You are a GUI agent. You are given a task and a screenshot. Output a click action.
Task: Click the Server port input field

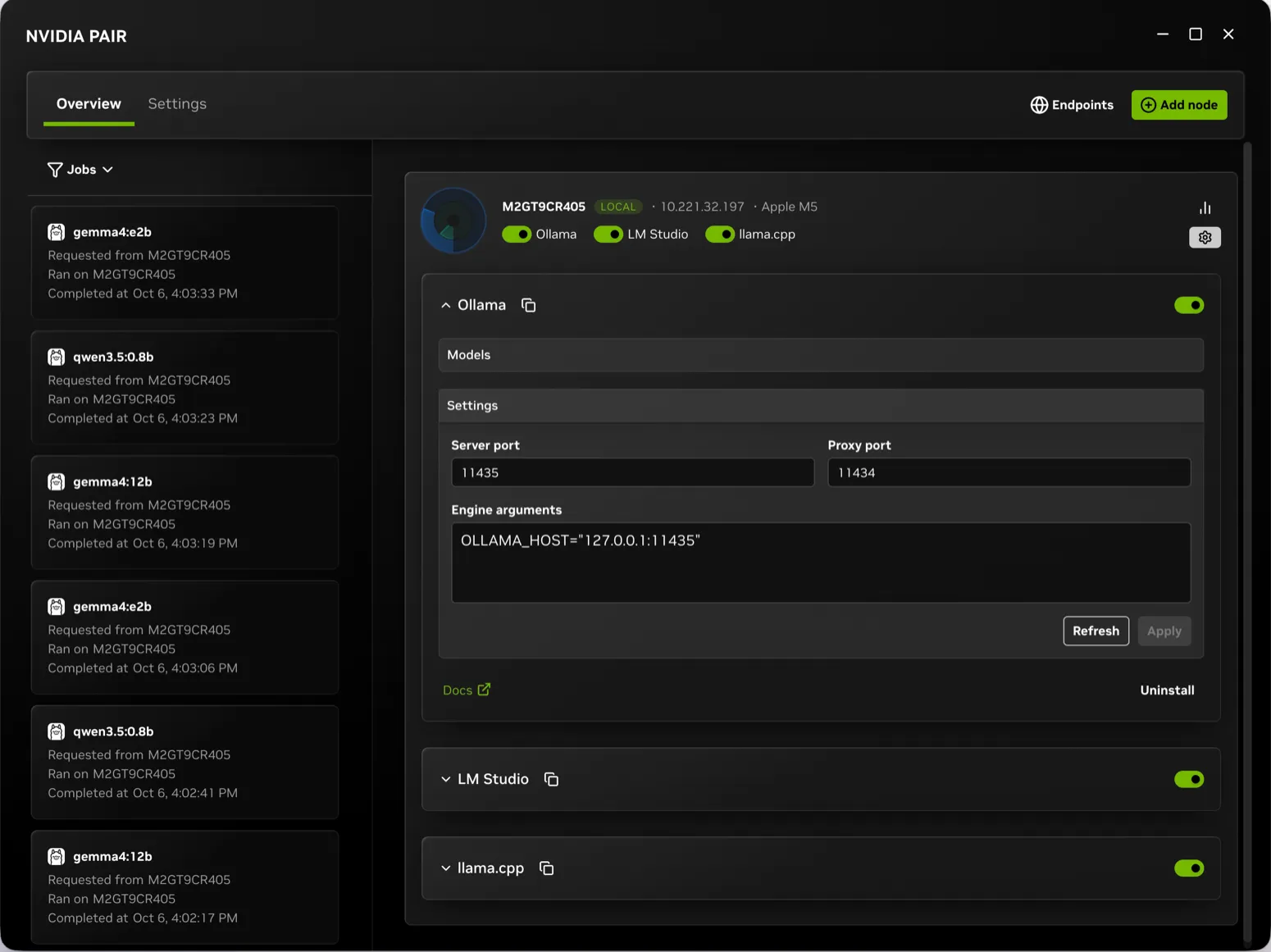click(x=632, y=472)
